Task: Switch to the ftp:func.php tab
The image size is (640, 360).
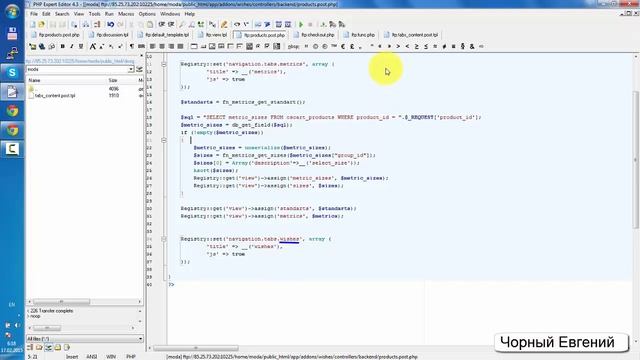Action: click(x=359, y=35)
